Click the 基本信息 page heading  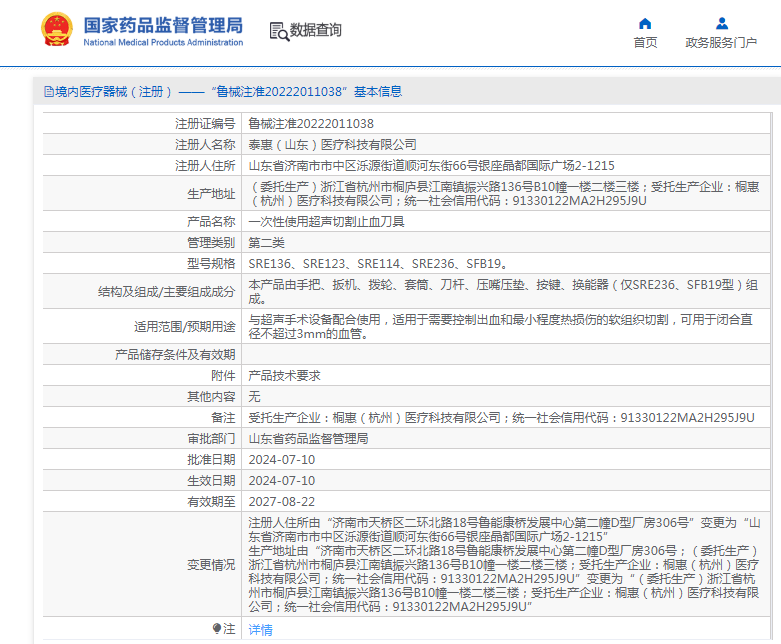pyautogui.click(x=378, y=92)
